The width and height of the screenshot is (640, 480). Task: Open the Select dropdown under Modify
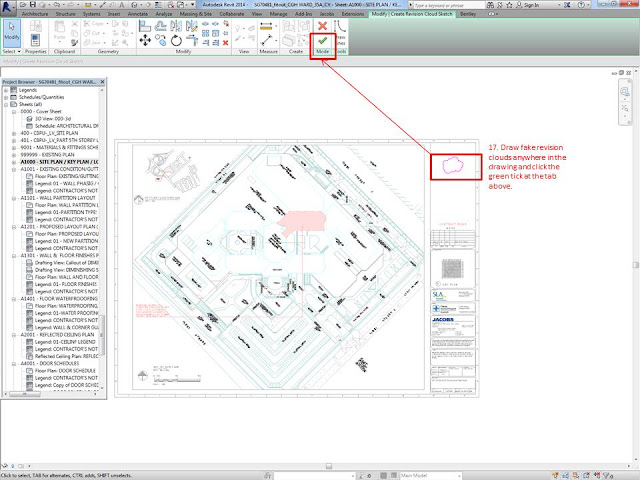click(11, 51)
